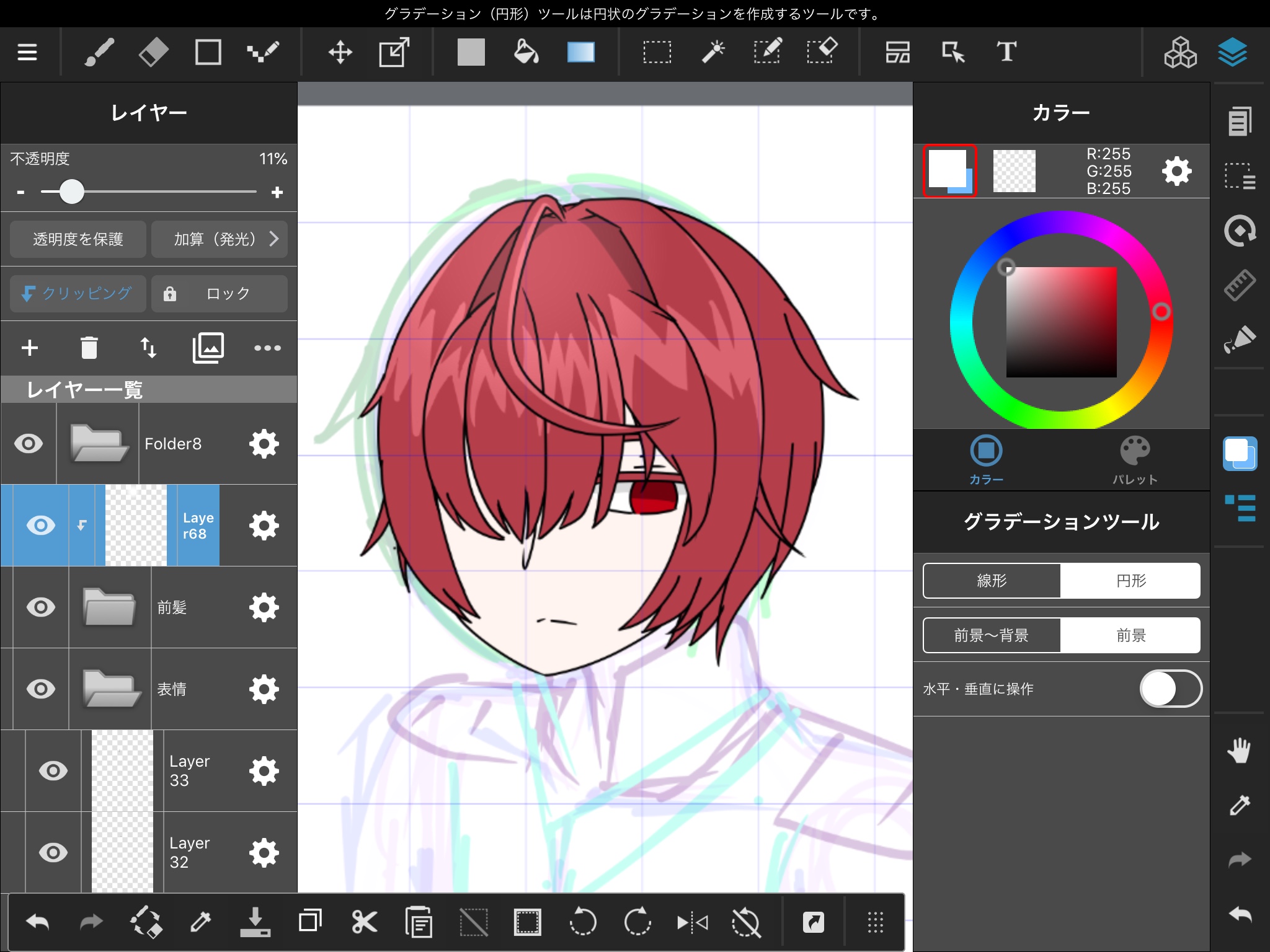Screen dimensions: 1270x952
Task: Click the Move tool icon
Action: [340, 52]
